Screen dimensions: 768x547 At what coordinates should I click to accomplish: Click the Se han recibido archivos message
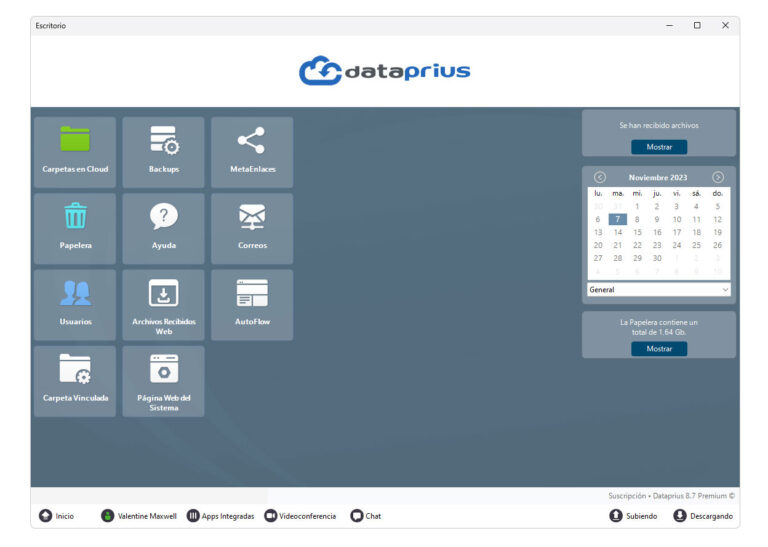pyautogui.click(x=659, y=125)
